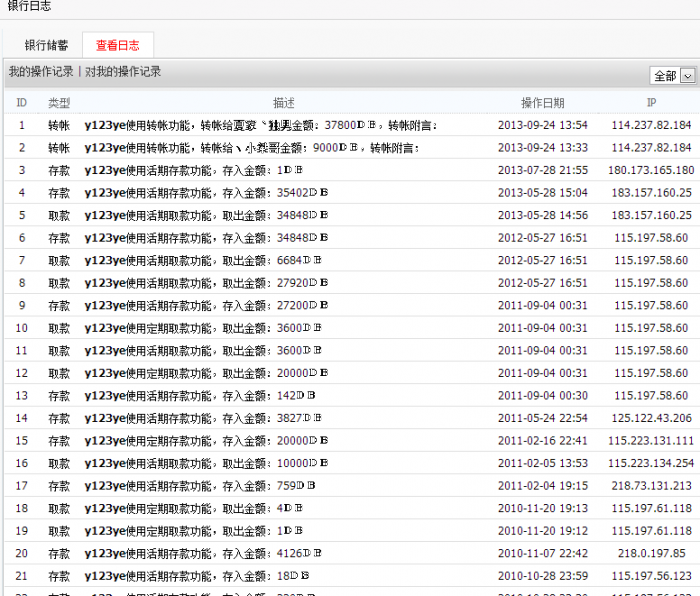Click 转帐 type in row 2

pos(59,148)
